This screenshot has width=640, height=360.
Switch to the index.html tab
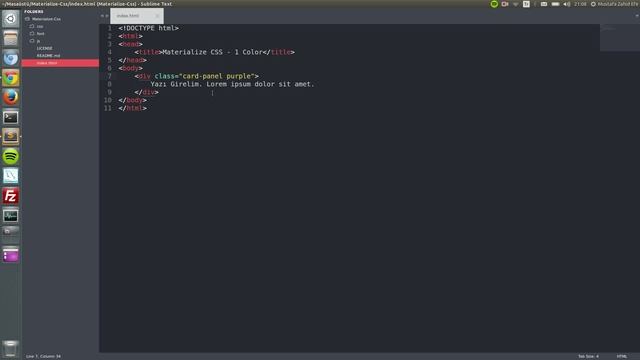point(137,16)
